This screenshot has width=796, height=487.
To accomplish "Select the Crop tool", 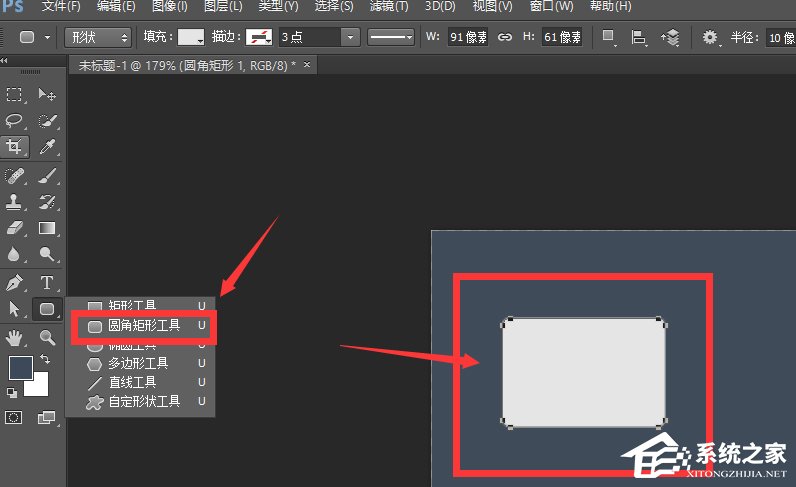I will 15,148.
